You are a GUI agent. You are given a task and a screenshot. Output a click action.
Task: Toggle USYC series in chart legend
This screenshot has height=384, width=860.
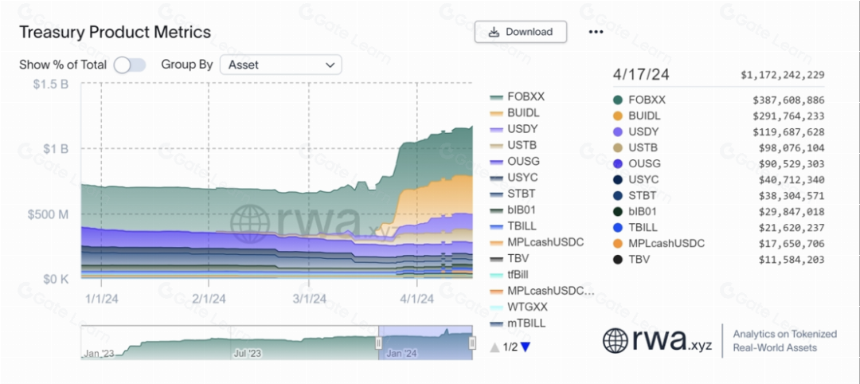pos(514,178)
